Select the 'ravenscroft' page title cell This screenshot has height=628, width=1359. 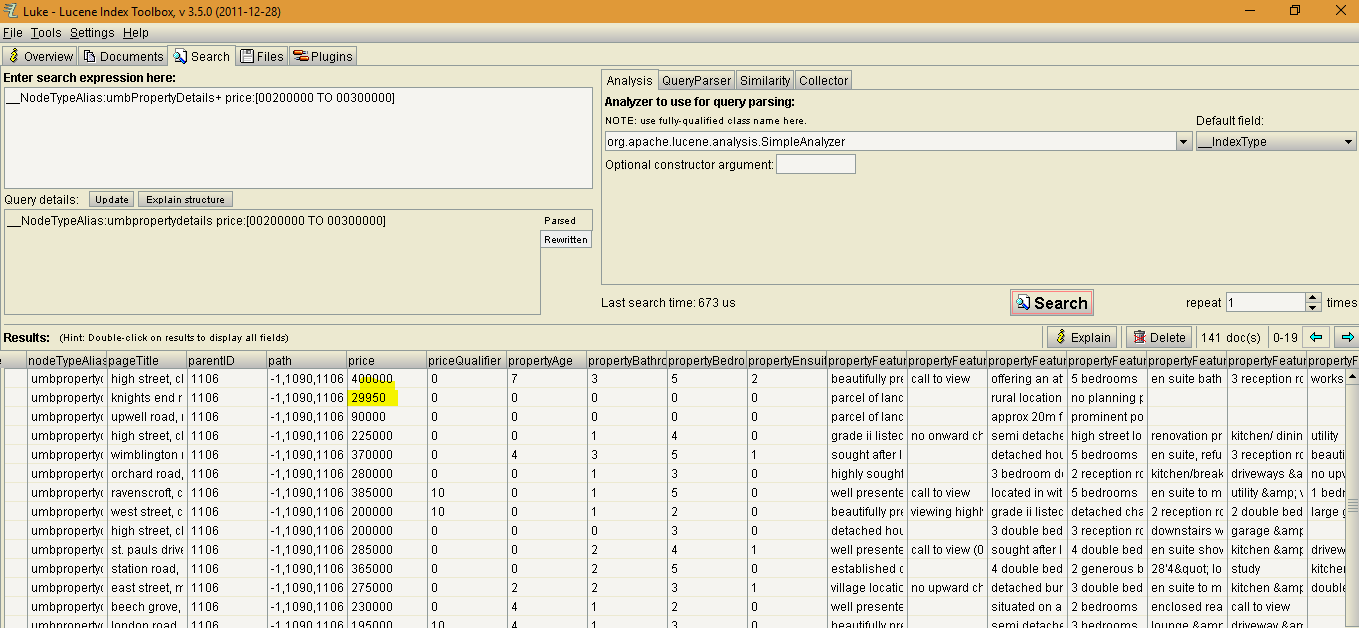tap(146, 493)
